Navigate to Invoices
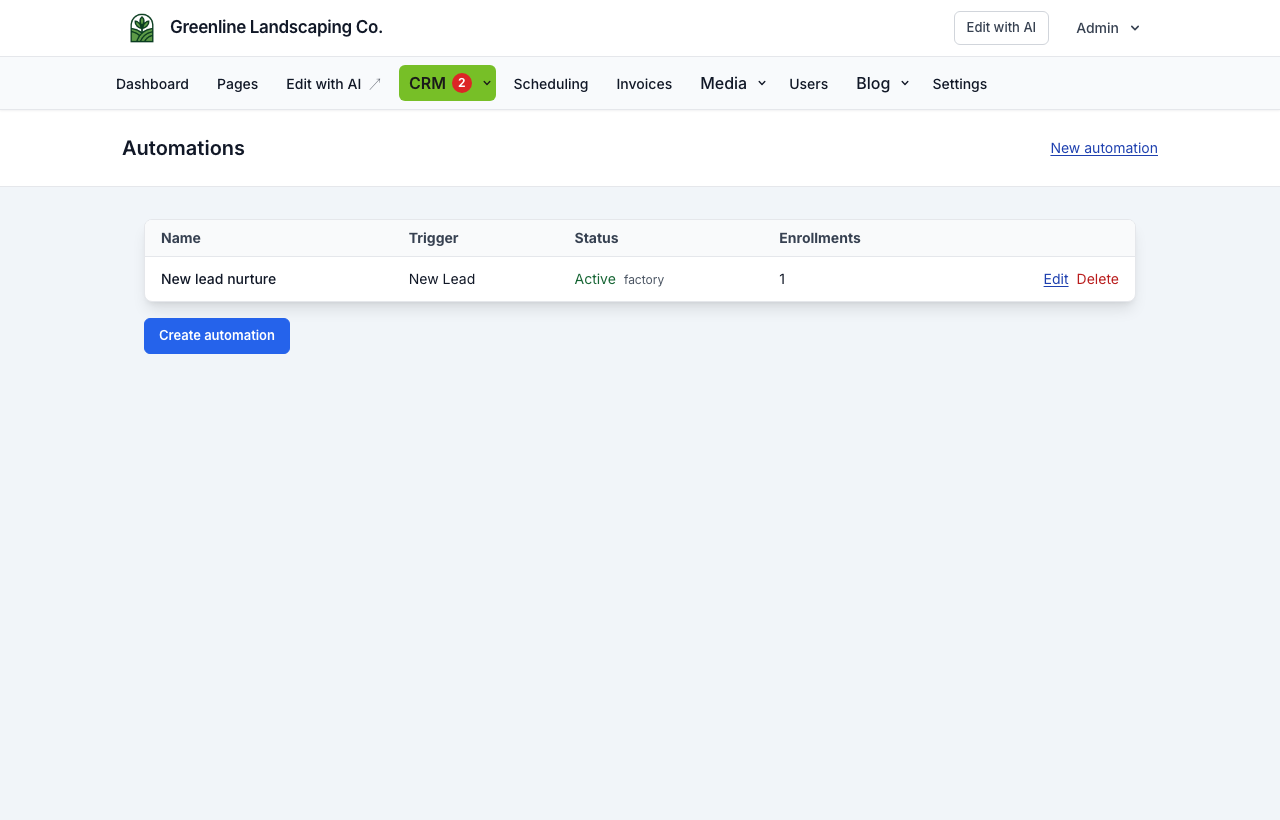This screenshot has height=820, width=1280. pos(644,84)
